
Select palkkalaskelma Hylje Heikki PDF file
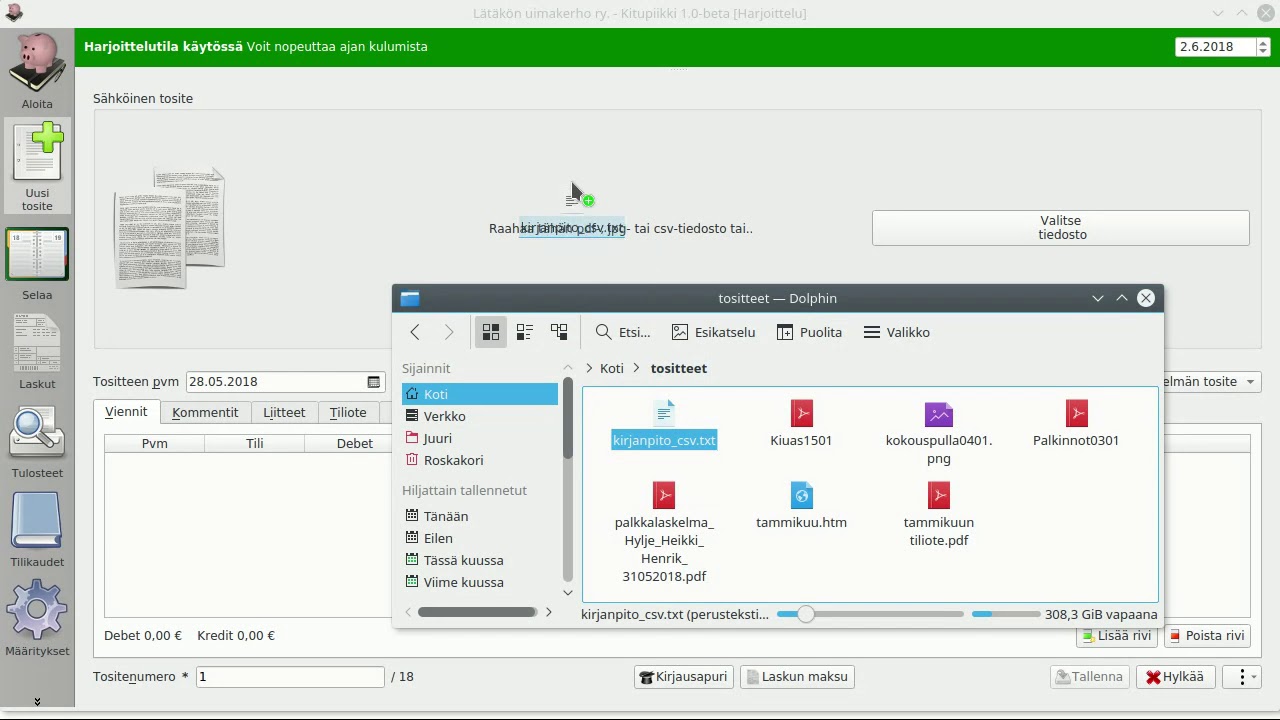pyautogui.click(x=664, y=533)
